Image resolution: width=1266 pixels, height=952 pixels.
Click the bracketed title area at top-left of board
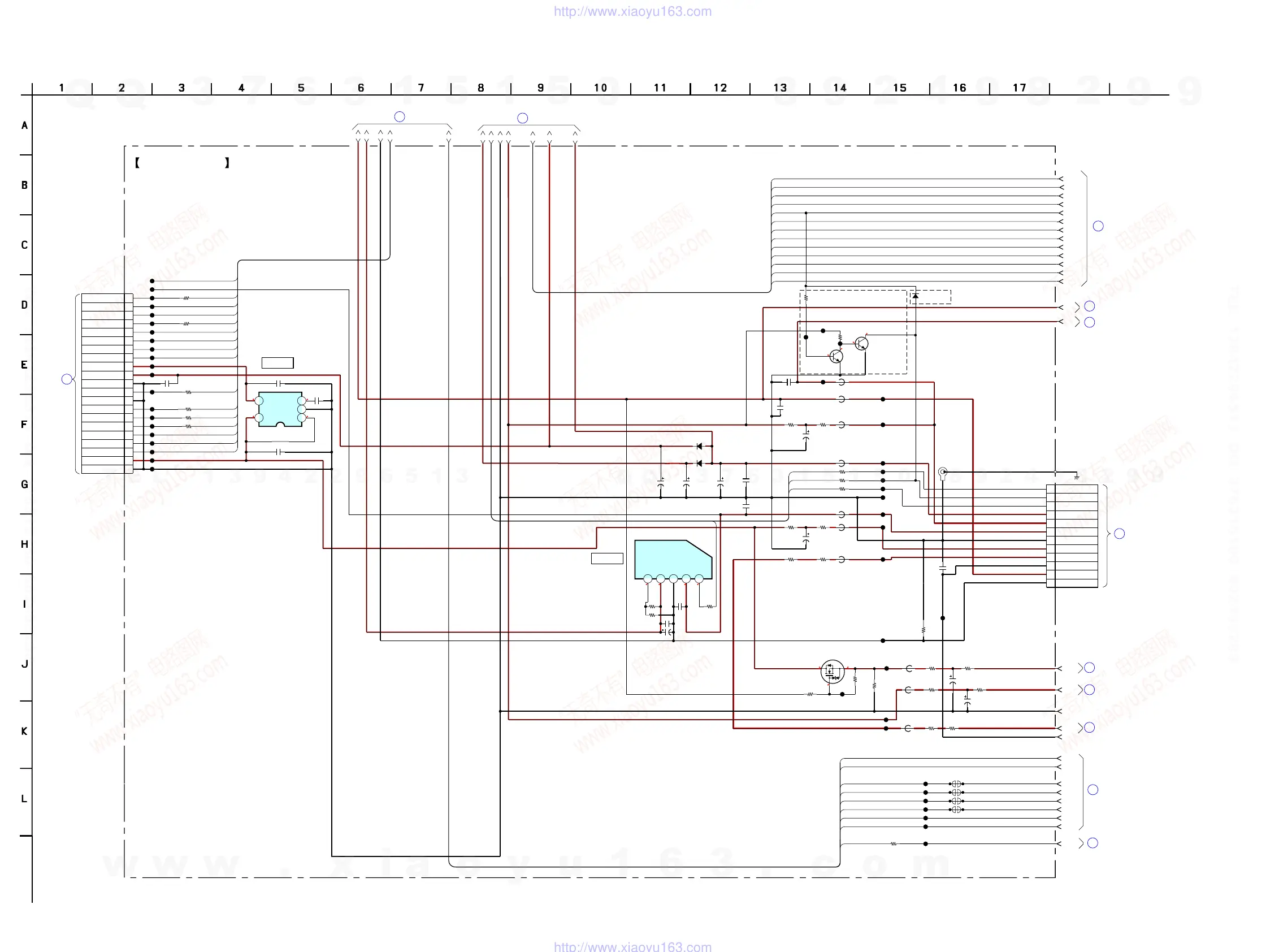pos(182,163)
